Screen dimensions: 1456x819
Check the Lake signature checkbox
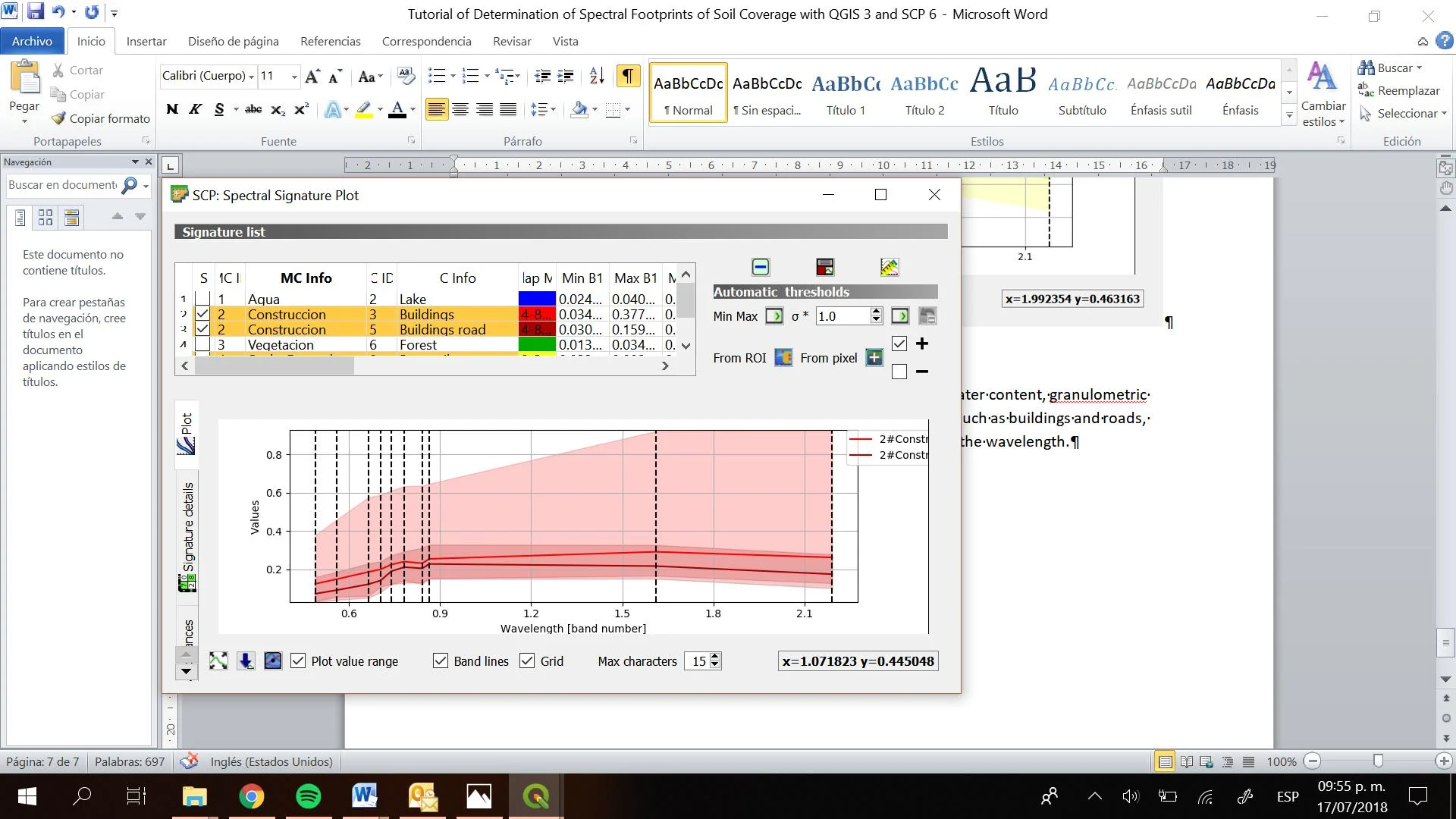pyautogui.click(x=202, y=299)
